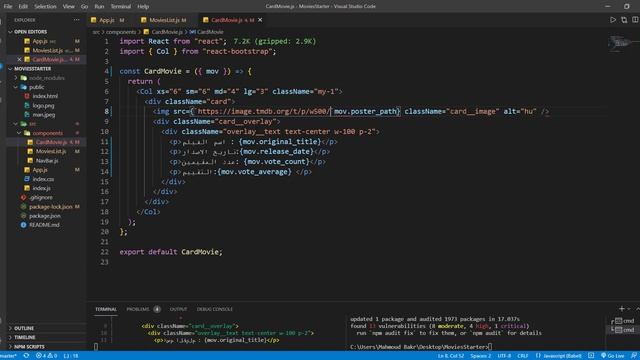Open Explorer more actions ellipsis

tap(76, 20)
